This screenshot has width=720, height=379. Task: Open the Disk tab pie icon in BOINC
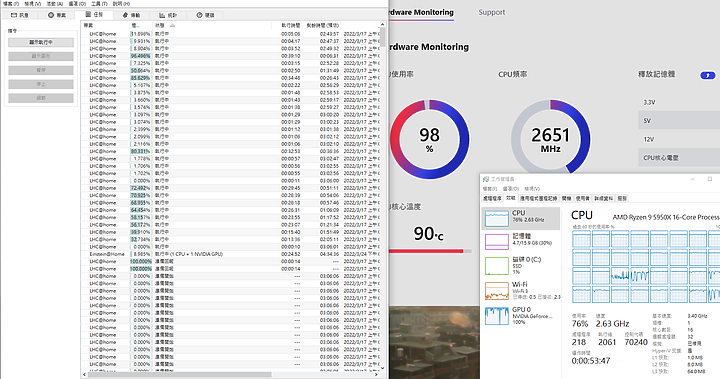(199, 15)
